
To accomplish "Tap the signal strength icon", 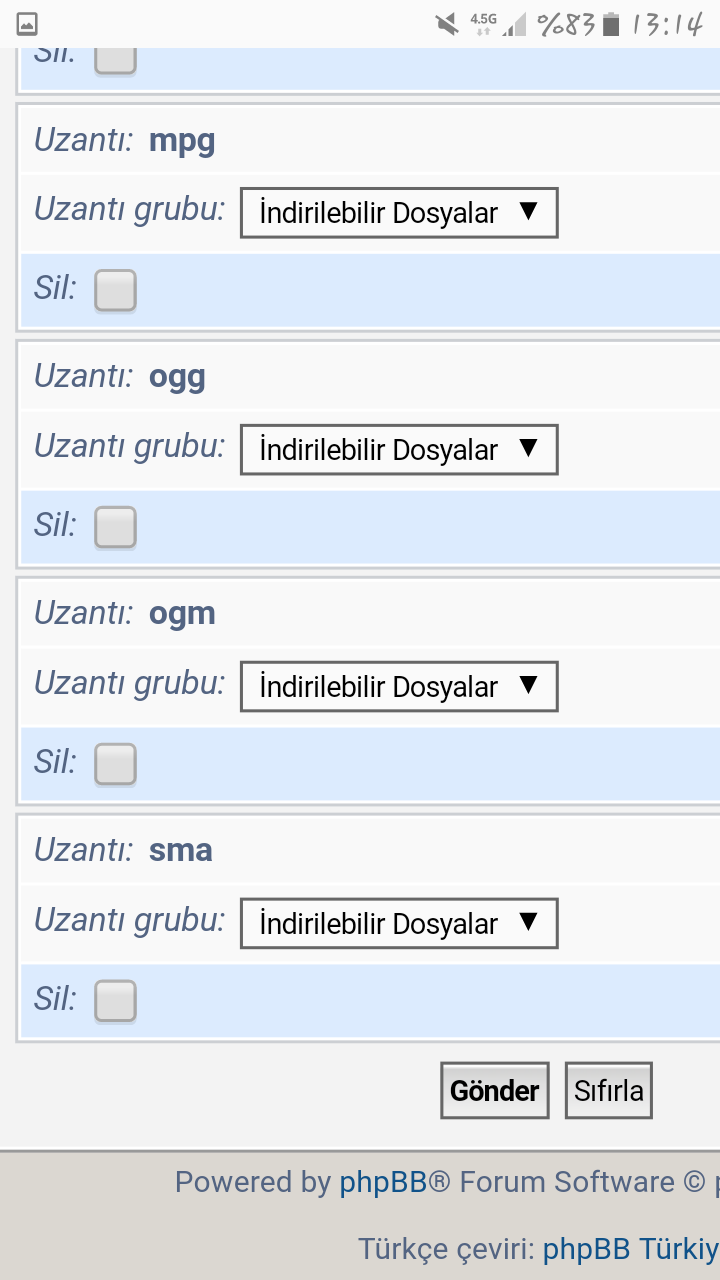I will (x=514, y=24).
